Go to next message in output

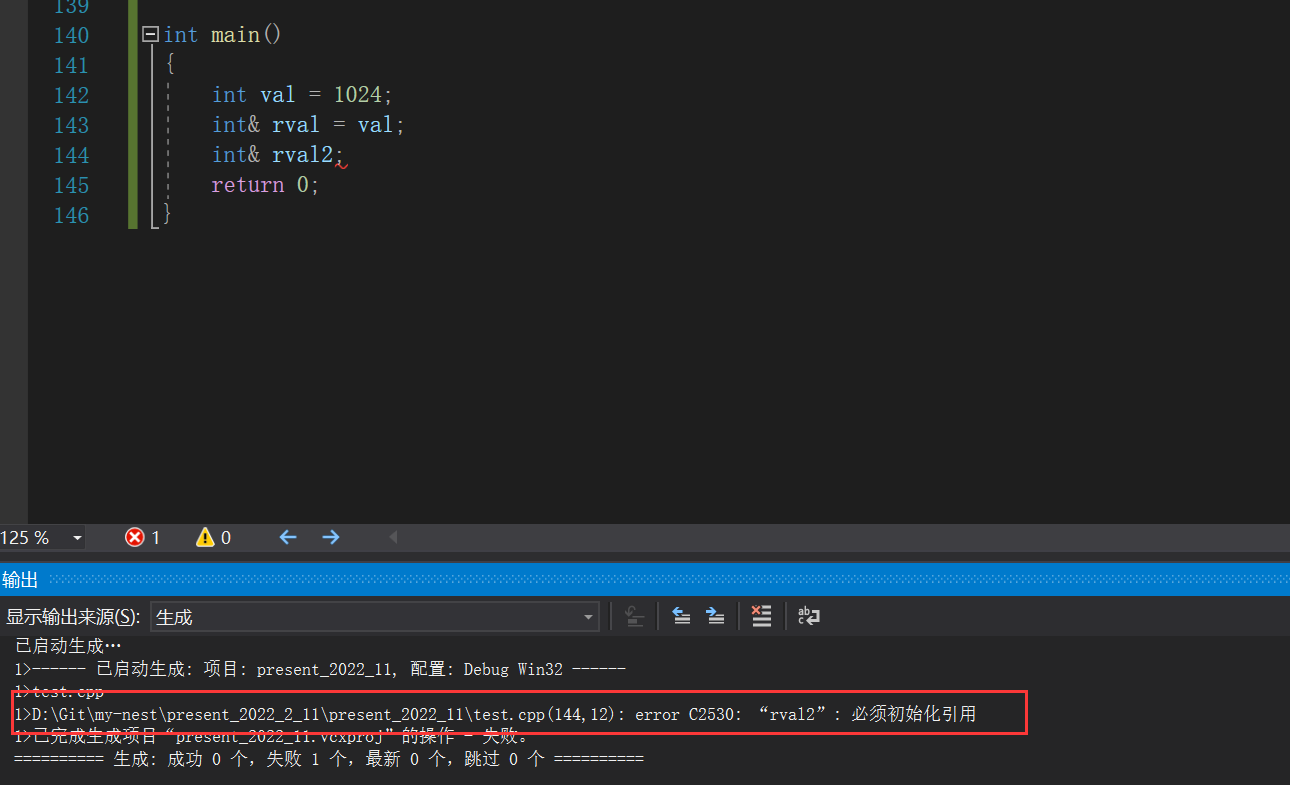pos(715,616)
